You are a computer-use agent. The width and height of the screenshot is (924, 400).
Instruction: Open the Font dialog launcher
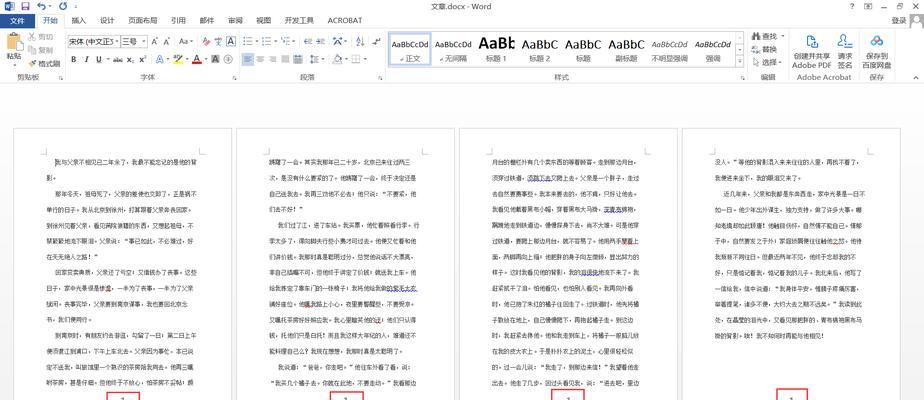point(235,78)
